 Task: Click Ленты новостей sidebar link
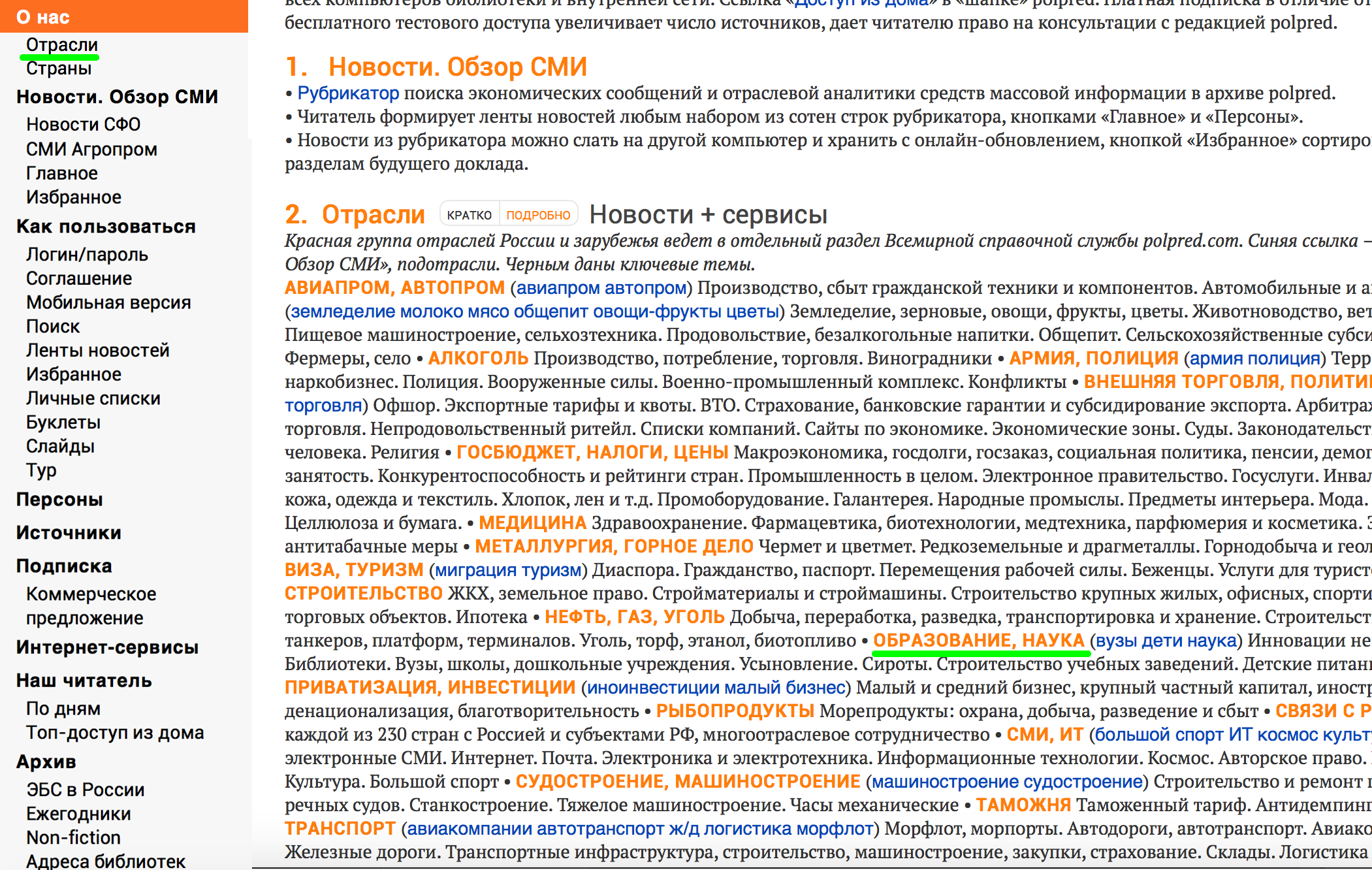pyautogui.click(x=97, y=351)
